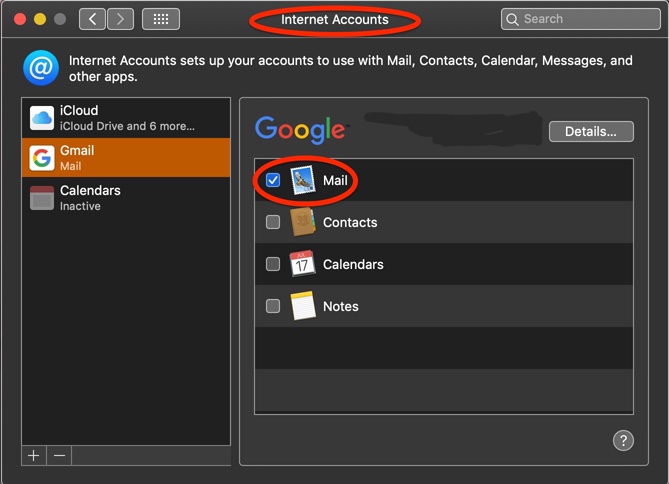Close the window with red button
This screenshot has height=484, width=669.
20,19
